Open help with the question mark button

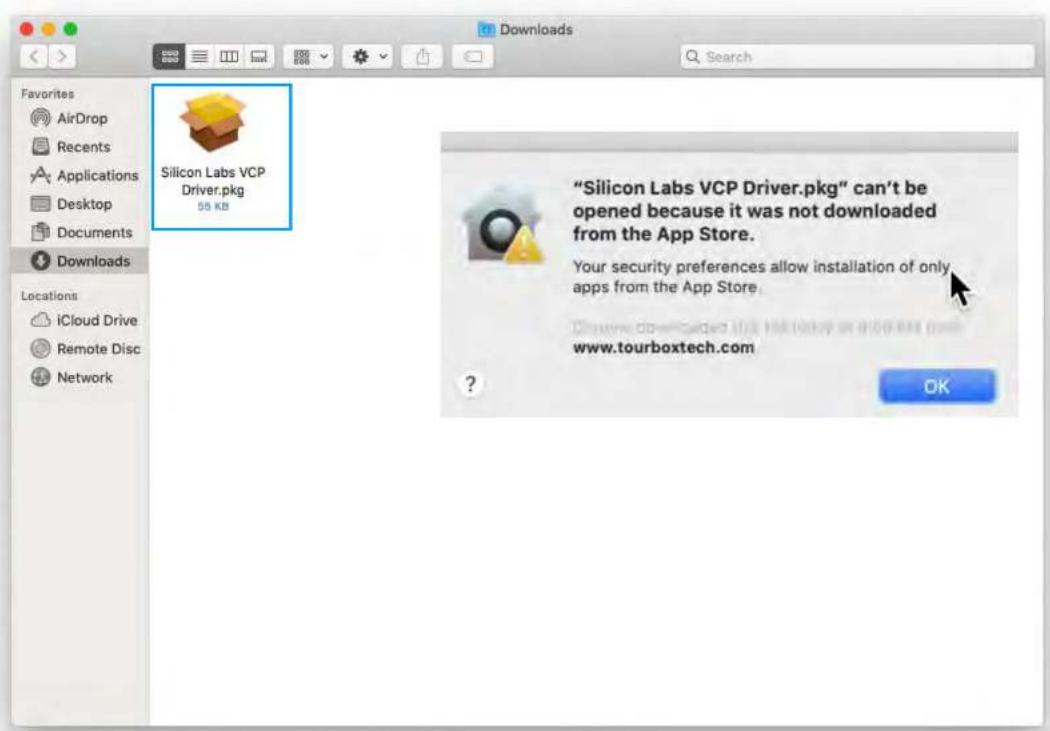[470, 385]
